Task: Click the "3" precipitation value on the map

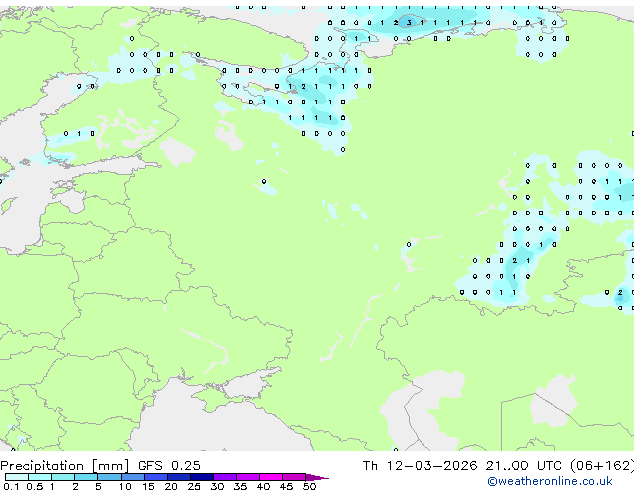Action: (x=409, y=23)
